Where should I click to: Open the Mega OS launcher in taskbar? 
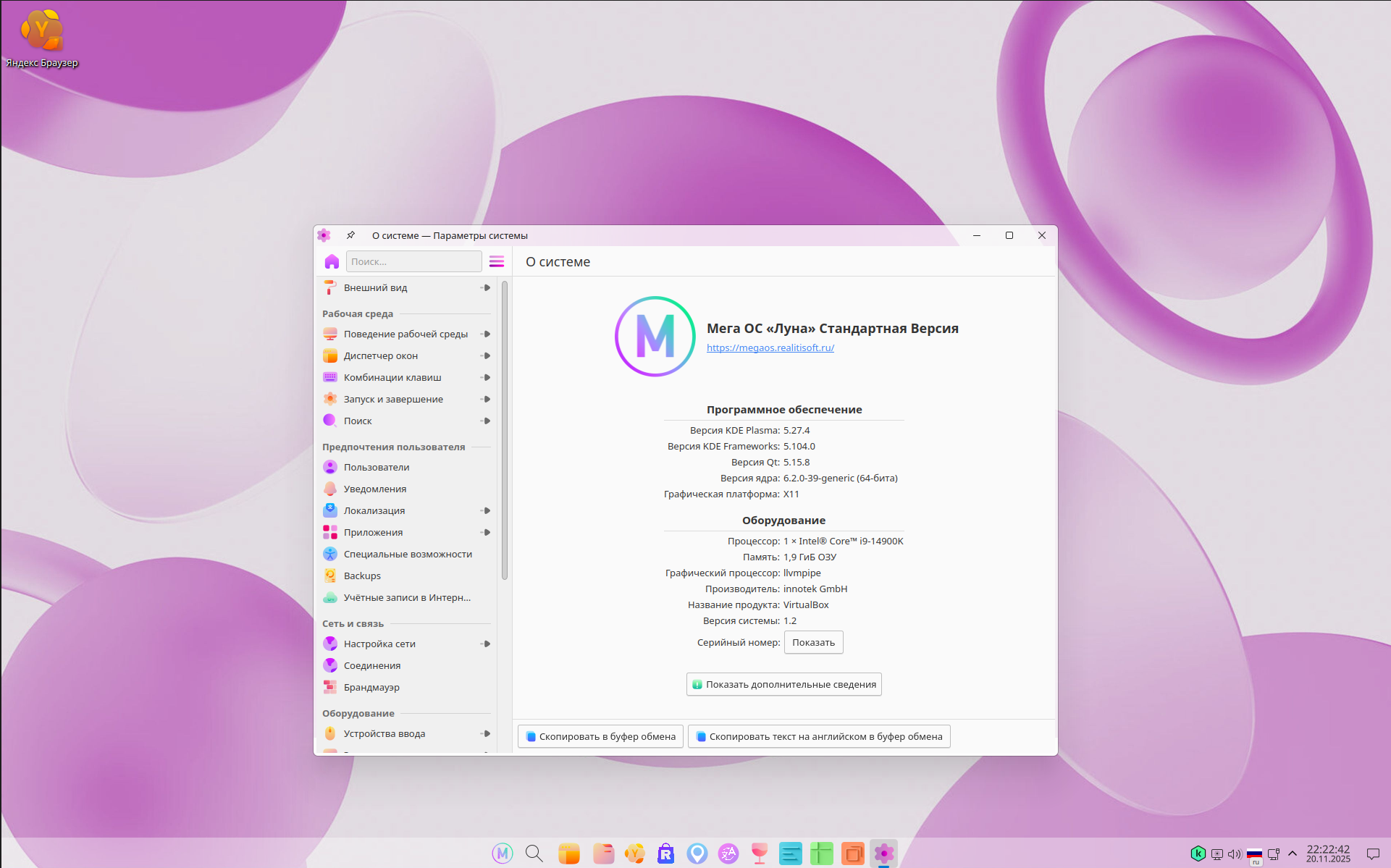(502, 854)
